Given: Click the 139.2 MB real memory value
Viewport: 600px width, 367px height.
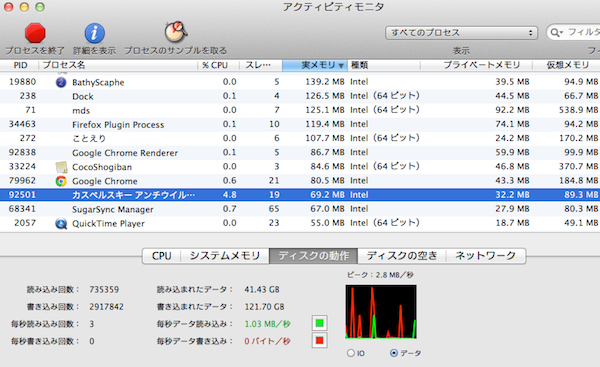Looking at the screenshot, I should pyautogui.click(x=324, y=82).
